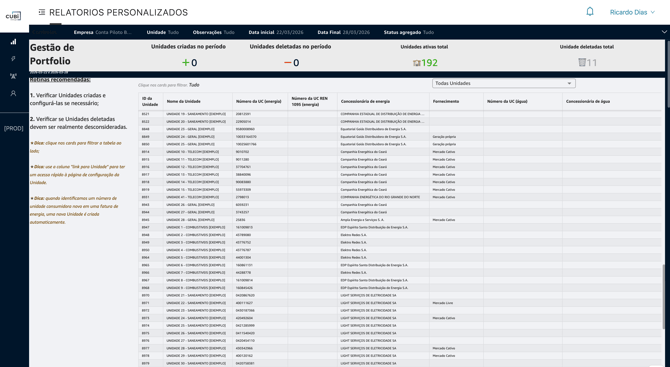670x367 pixels.
Task: Click the building icon next to 192
Action: [417, 63]
